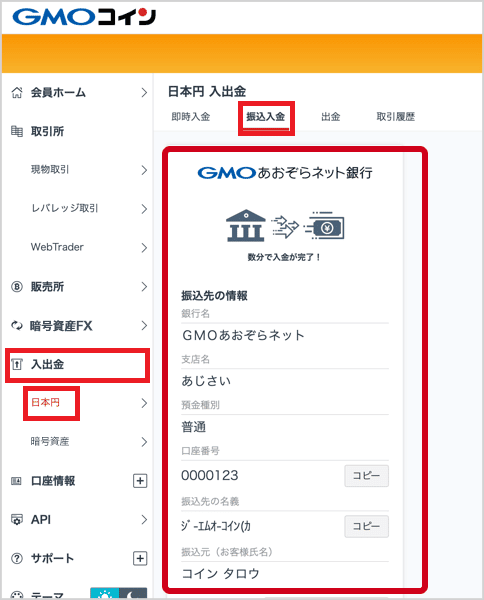
Task: Click the building icon next to 取引所
Action: click(17, 131)
